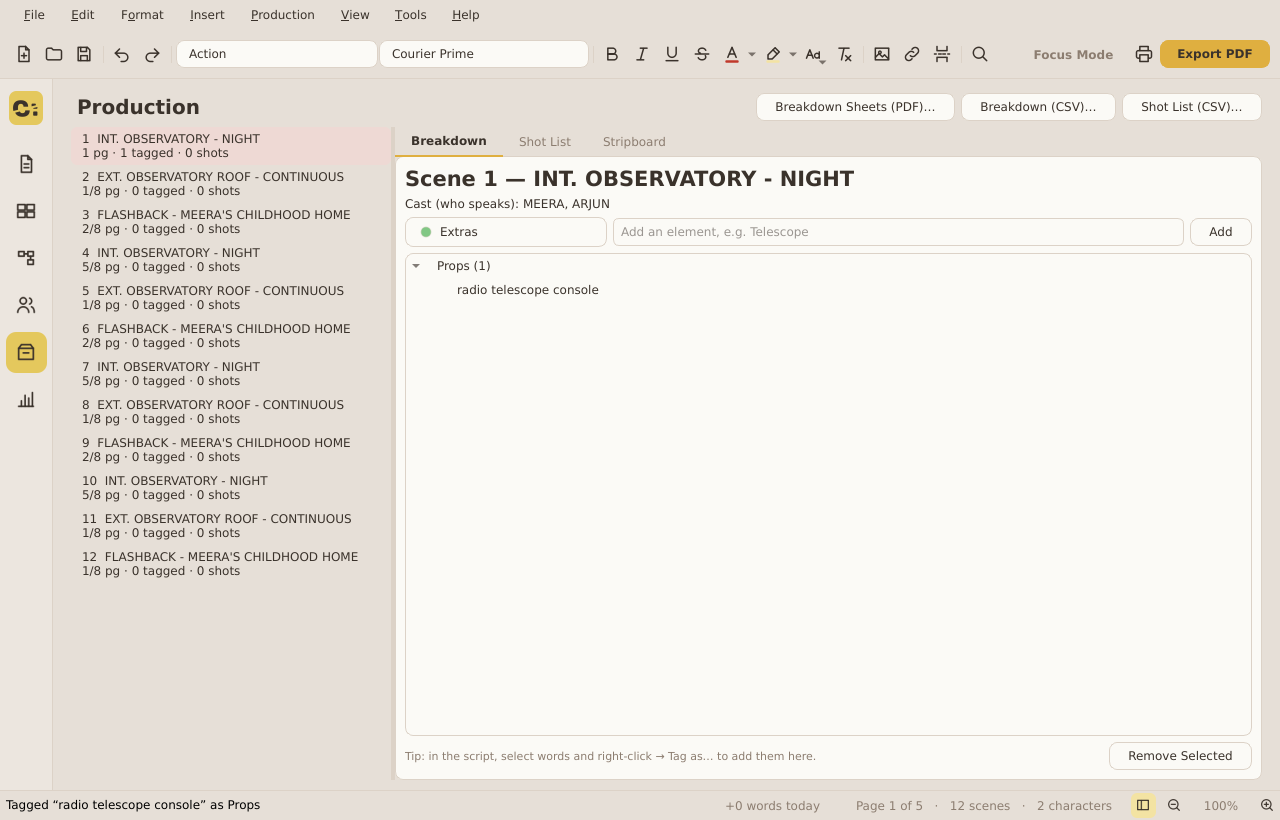Viewport: 1280px width, 820px height.
Task: Open the Characters view in sidebar
Action: pyautogui.click(x=26, y=305)
